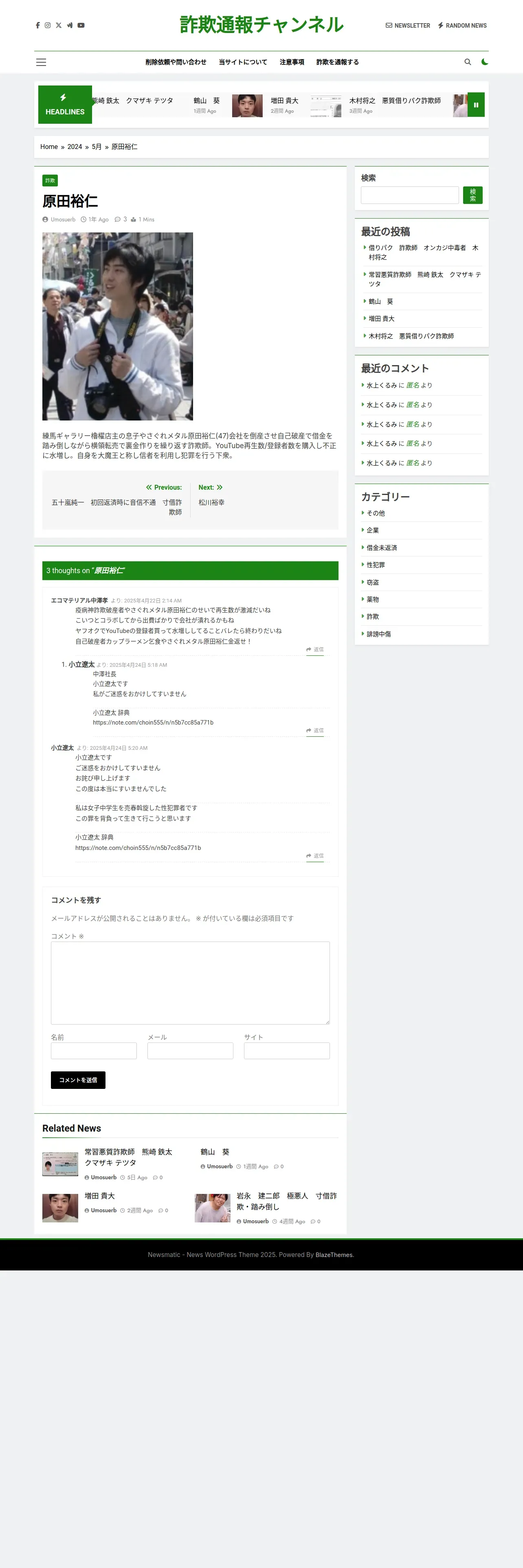This screenshot has height=1568, width=523.
Task: Open the header search magnifier icon
Action: [x=468, y=62]
